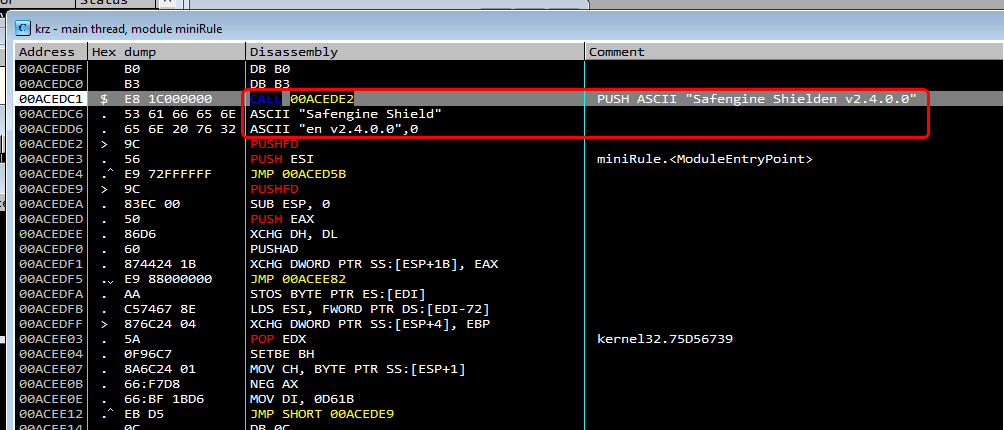Viewport: 1004px width, 430px height.
Task: Click hex bytes E9 72FFFFFF
Action: tap(168, 174)
